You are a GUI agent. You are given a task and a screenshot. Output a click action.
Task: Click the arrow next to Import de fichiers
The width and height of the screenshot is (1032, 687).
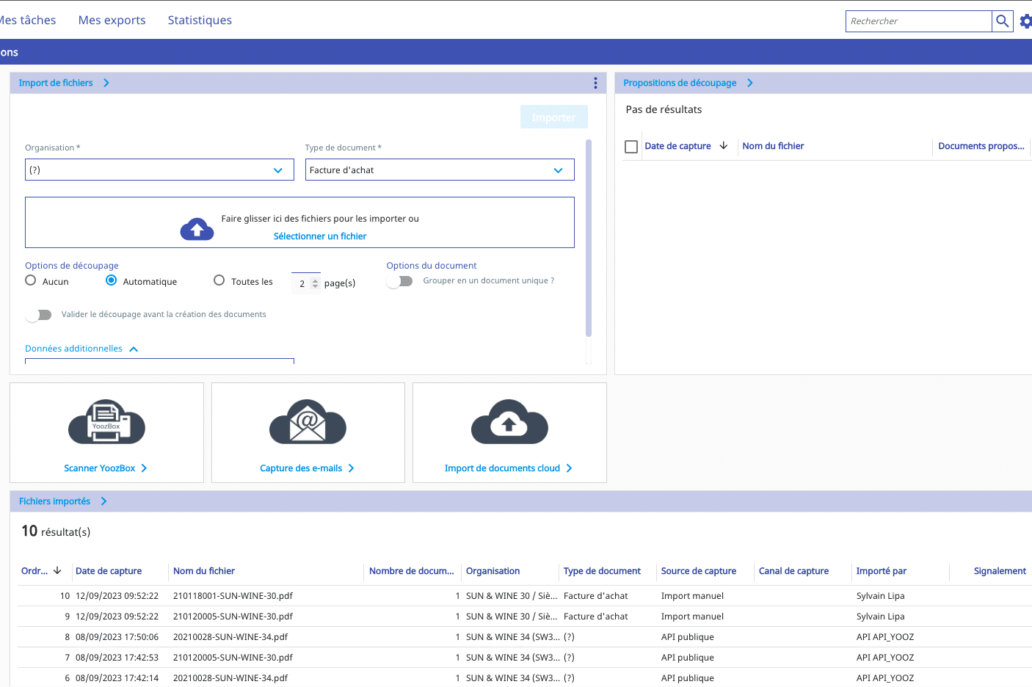[106, 83]
